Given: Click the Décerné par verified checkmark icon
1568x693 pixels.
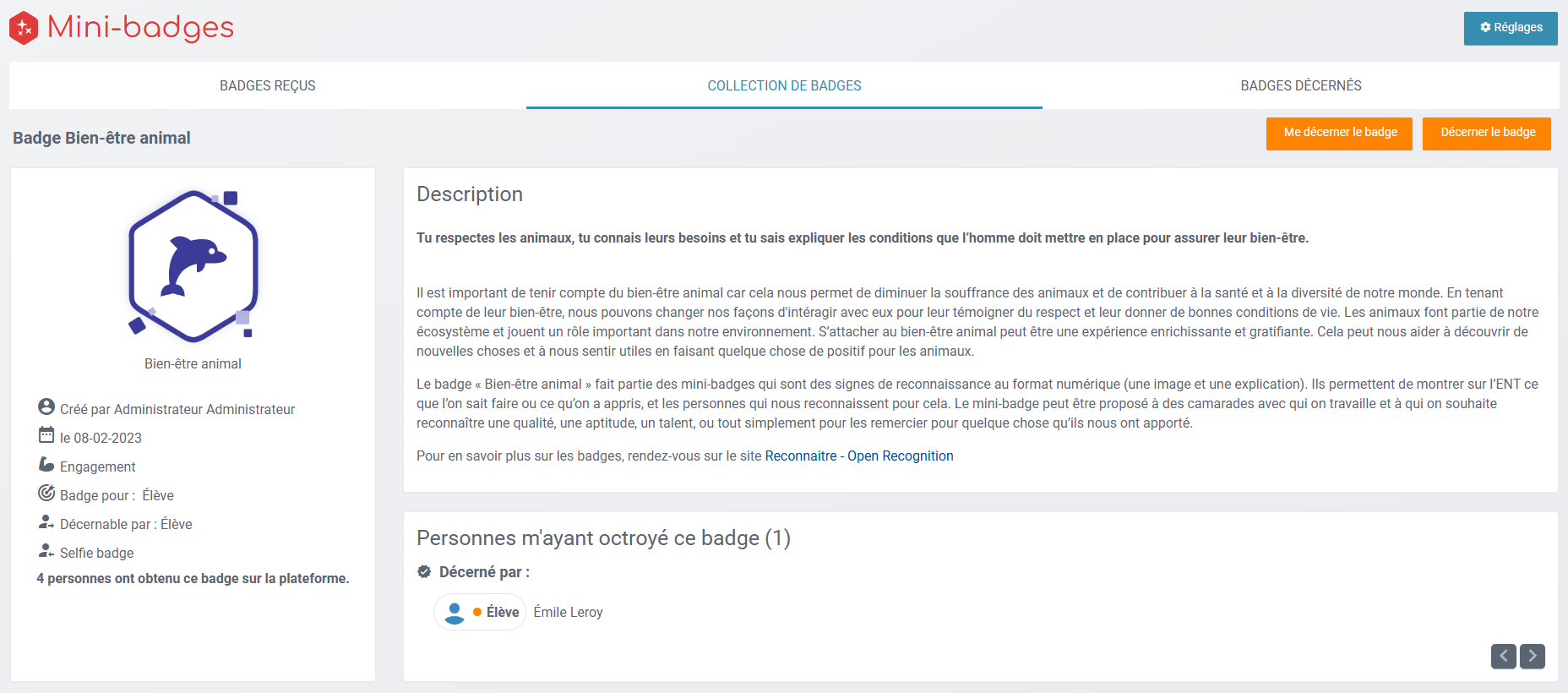Looking at the screenshot, I should [424, 572].
